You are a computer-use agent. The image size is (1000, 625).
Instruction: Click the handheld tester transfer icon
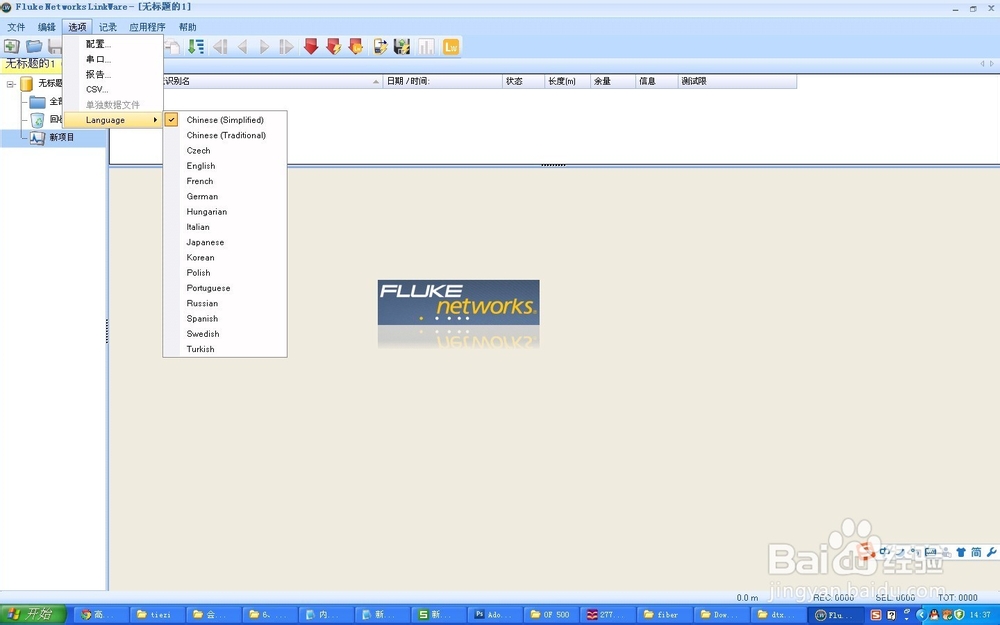tap(380, 47)
